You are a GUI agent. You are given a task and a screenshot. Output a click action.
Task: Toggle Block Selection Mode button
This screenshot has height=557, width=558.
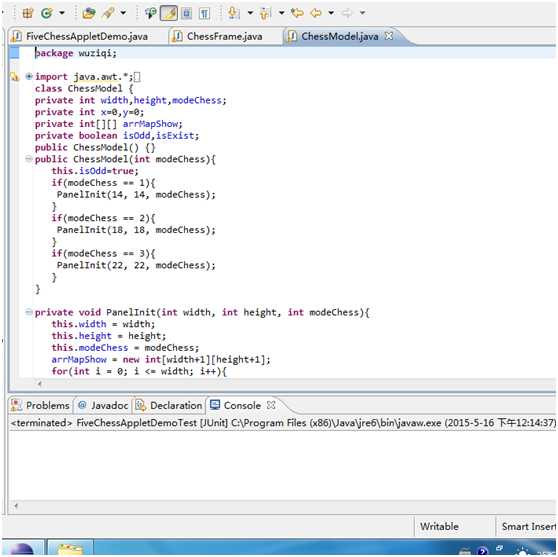click(186, 14)
